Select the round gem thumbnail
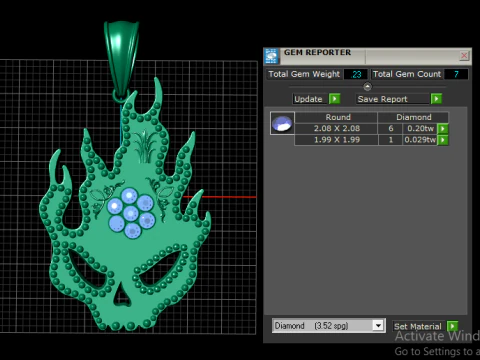 coord(282,123)
